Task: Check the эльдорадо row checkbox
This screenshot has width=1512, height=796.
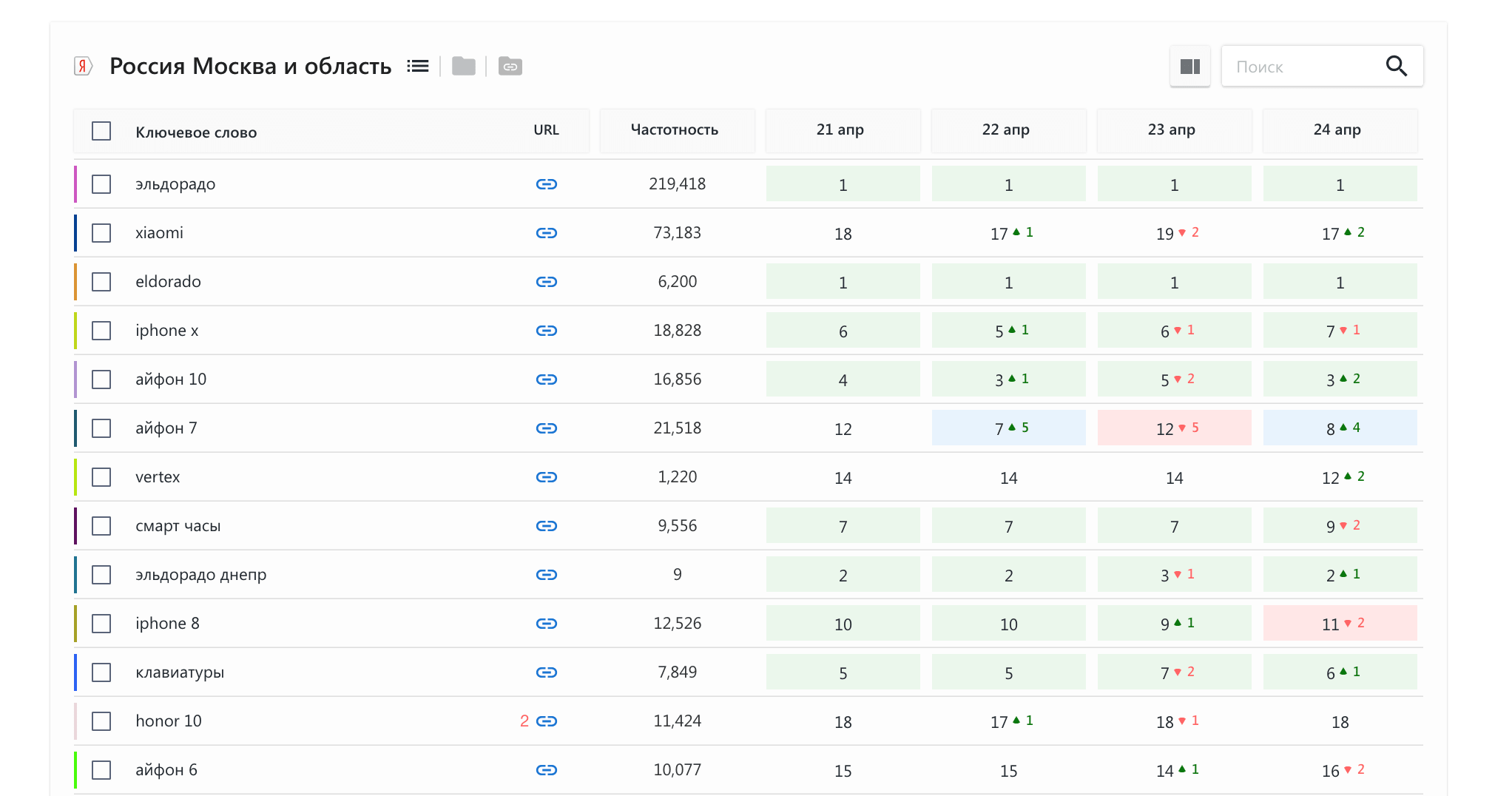Action: click(101, 184)
